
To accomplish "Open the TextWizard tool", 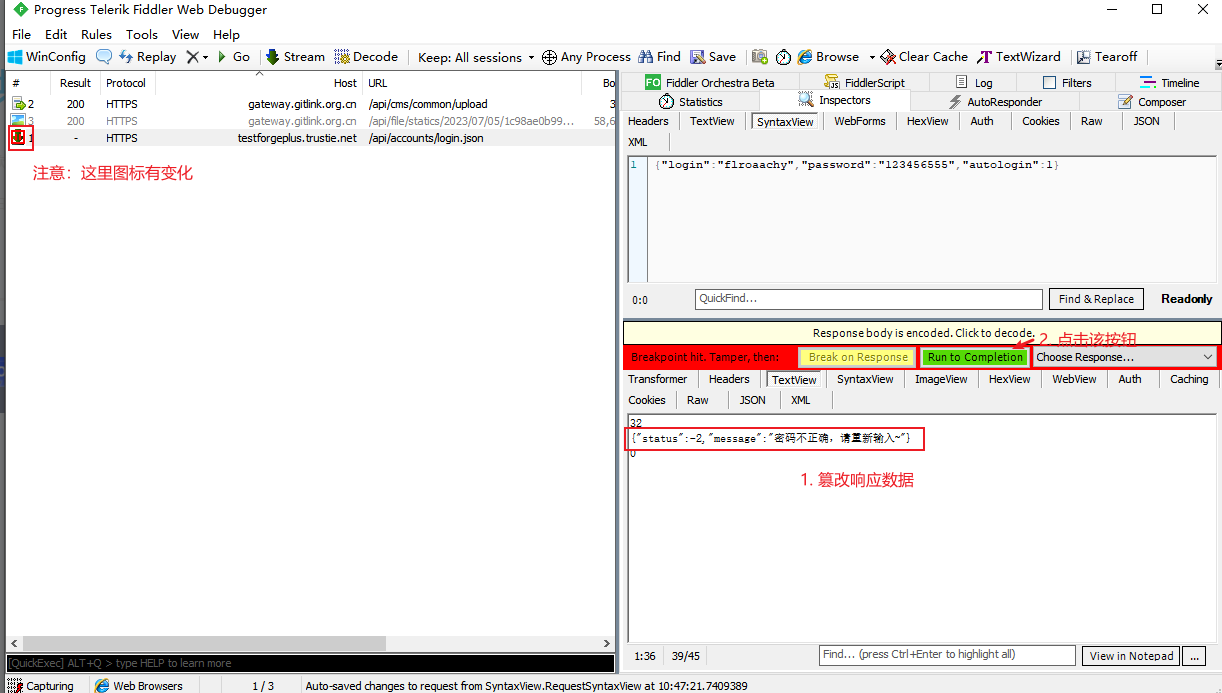I will point(1019,57).
